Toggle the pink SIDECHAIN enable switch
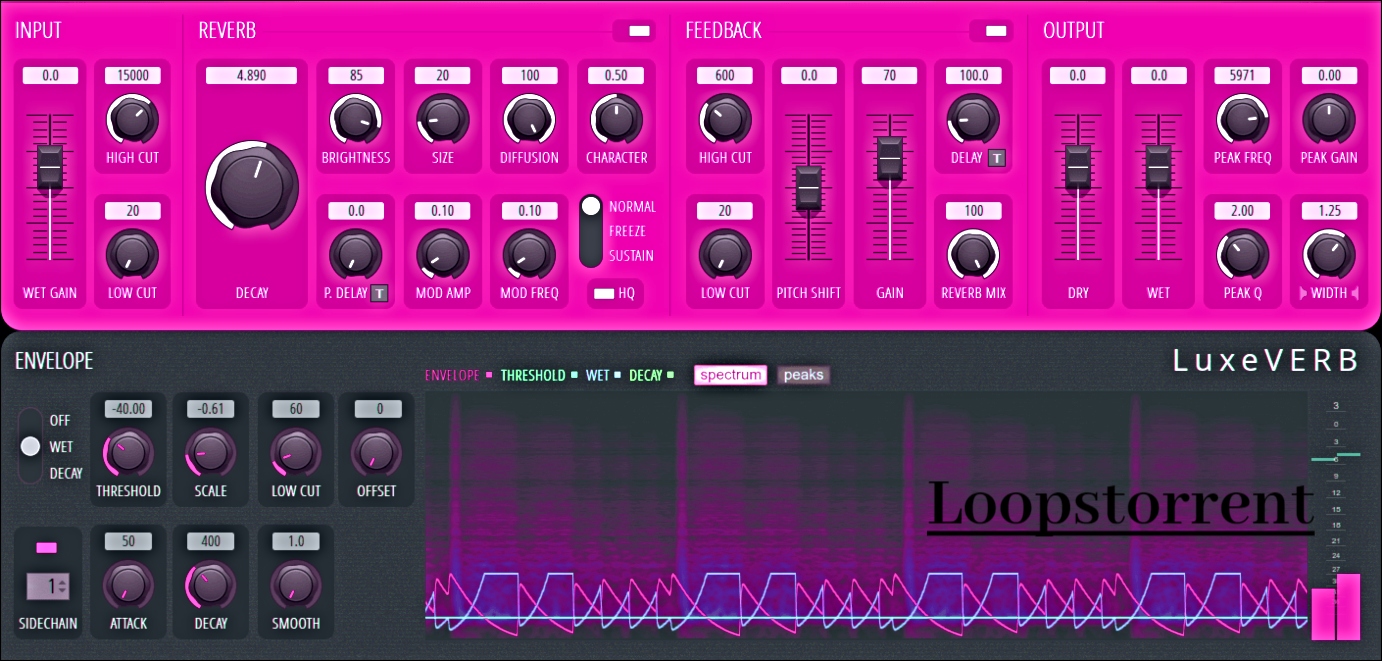Viewport: 1382px width, 661px height. 47,546
